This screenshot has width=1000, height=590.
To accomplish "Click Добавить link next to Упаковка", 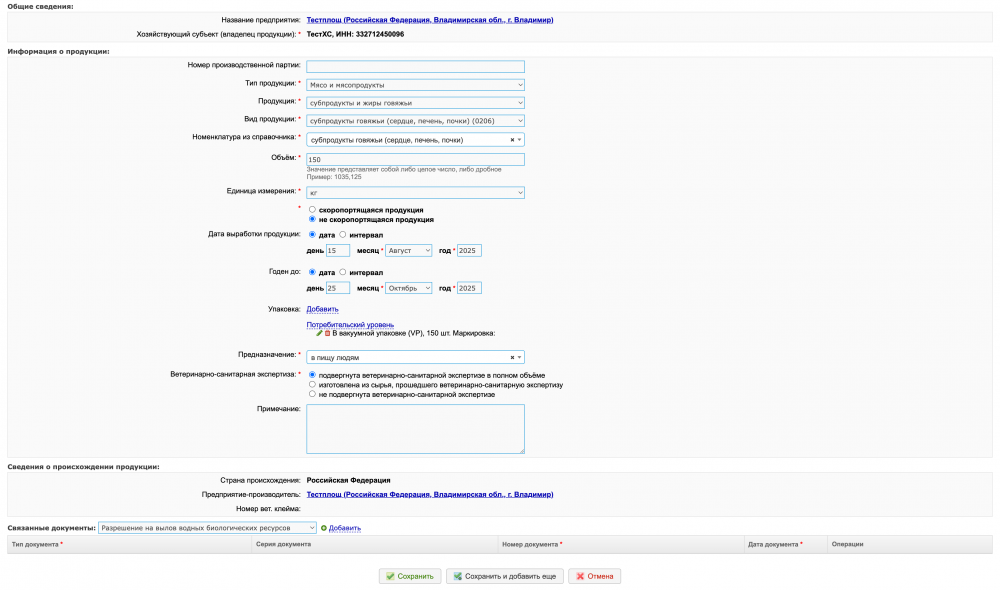I will tap(322, 309).
